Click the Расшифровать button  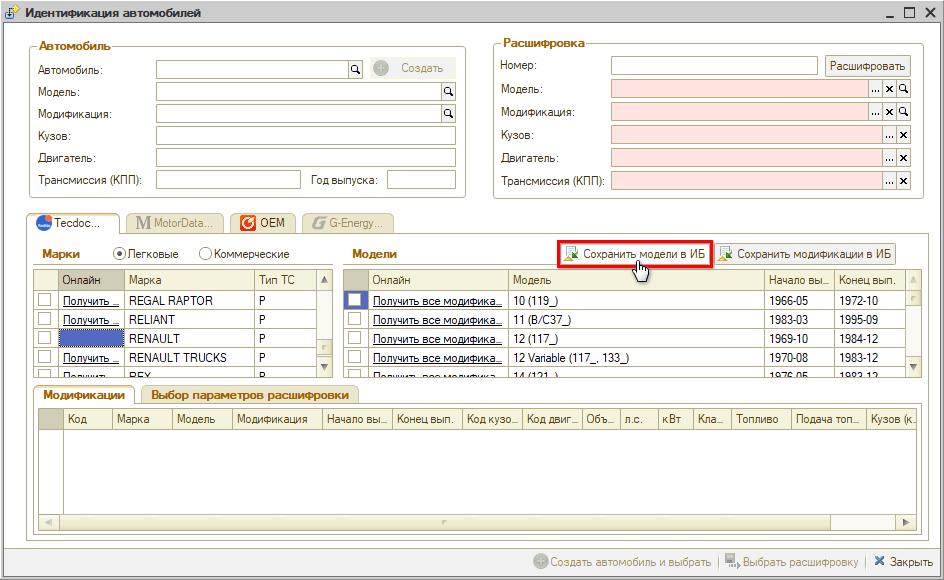(x=867, y=66)
